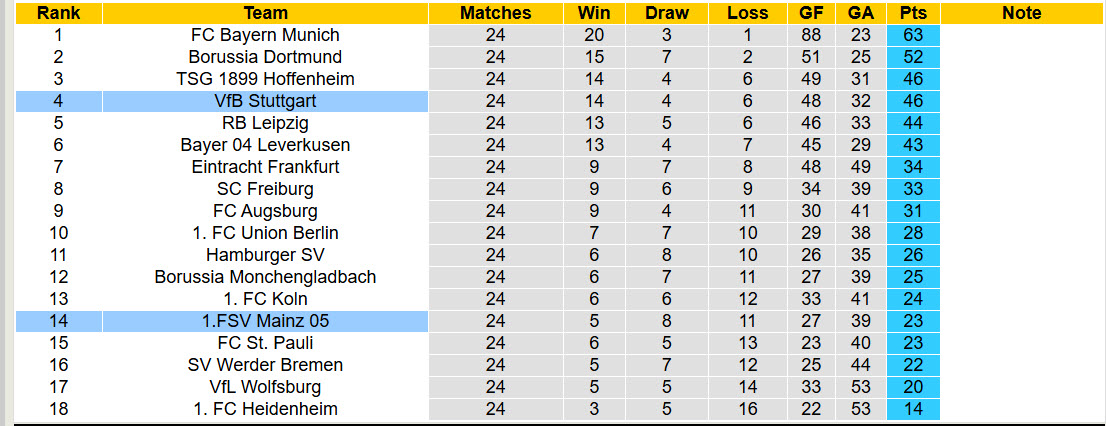Select Hamburger SV team name
The image size is (1106, 426).
click(x=265, y=255)
